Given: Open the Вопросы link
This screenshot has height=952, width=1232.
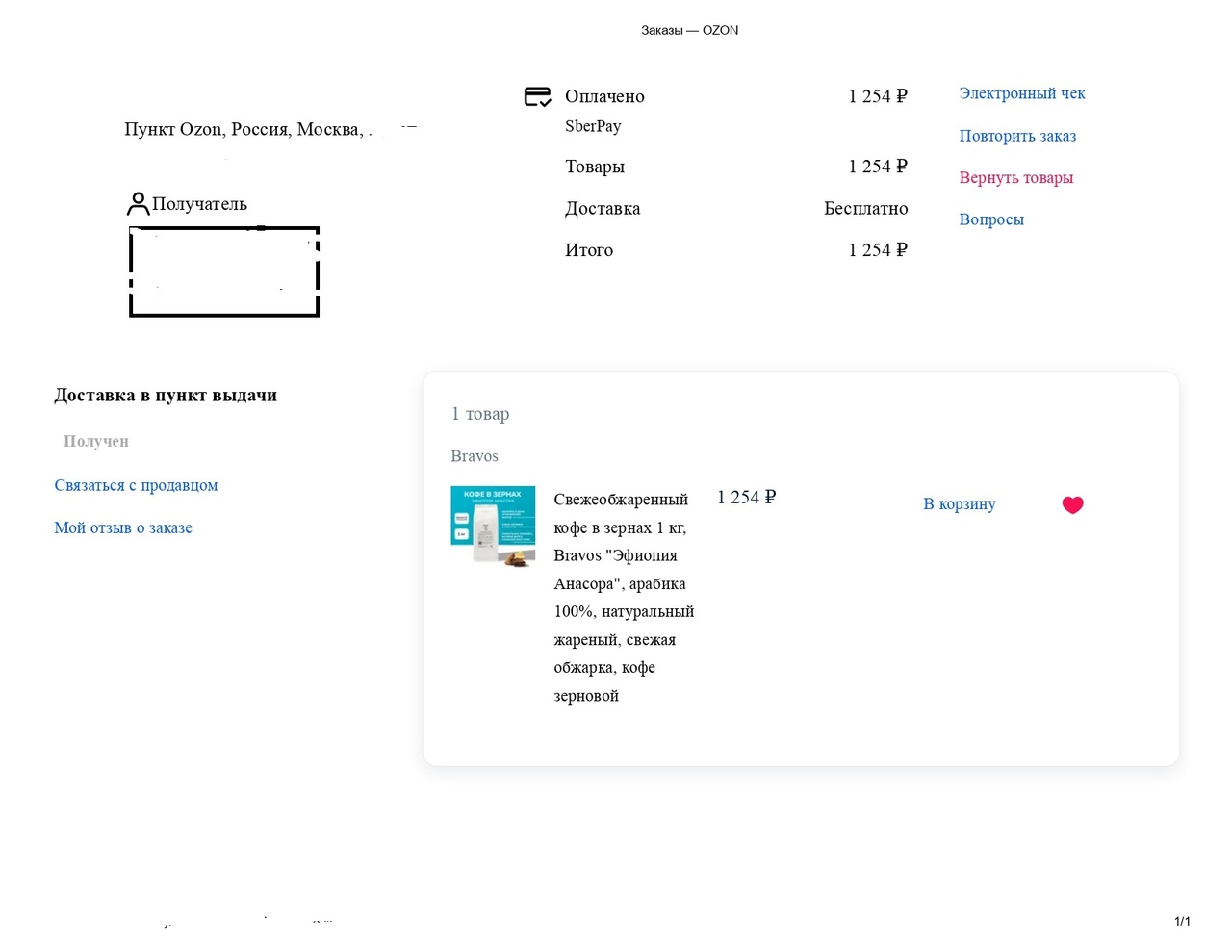Looking at the screenshot, I should [991, 219].
